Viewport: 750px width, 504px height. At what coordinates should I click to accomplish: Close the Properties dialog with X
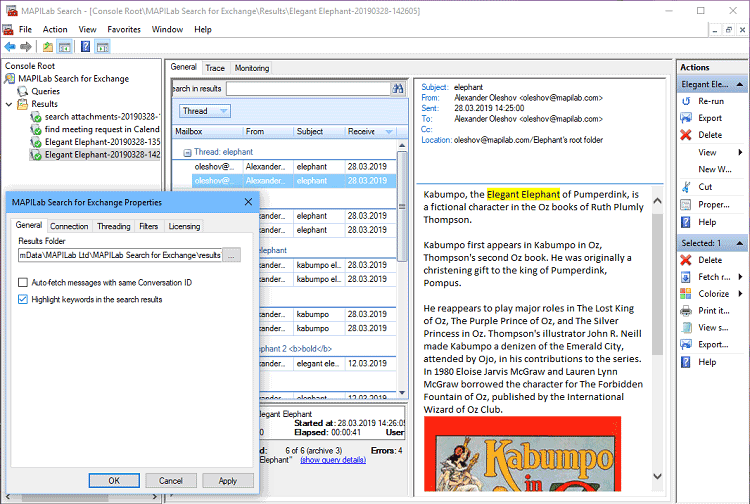coord(248,202)
